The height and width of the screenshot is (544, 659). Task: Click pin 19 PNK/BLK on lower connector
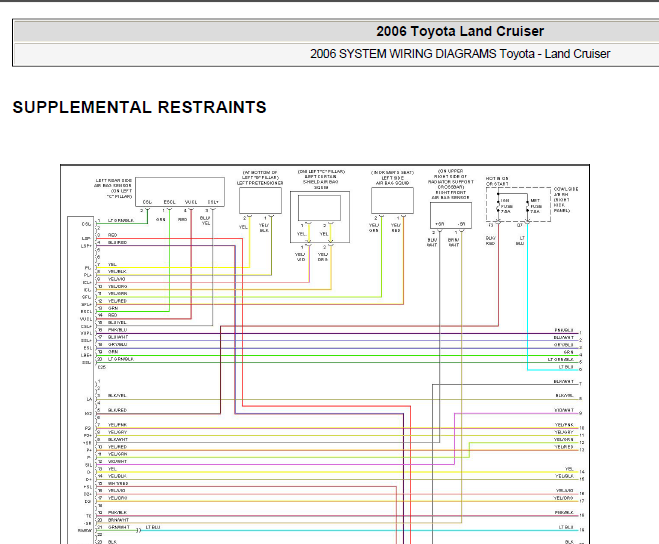[117, 513]
